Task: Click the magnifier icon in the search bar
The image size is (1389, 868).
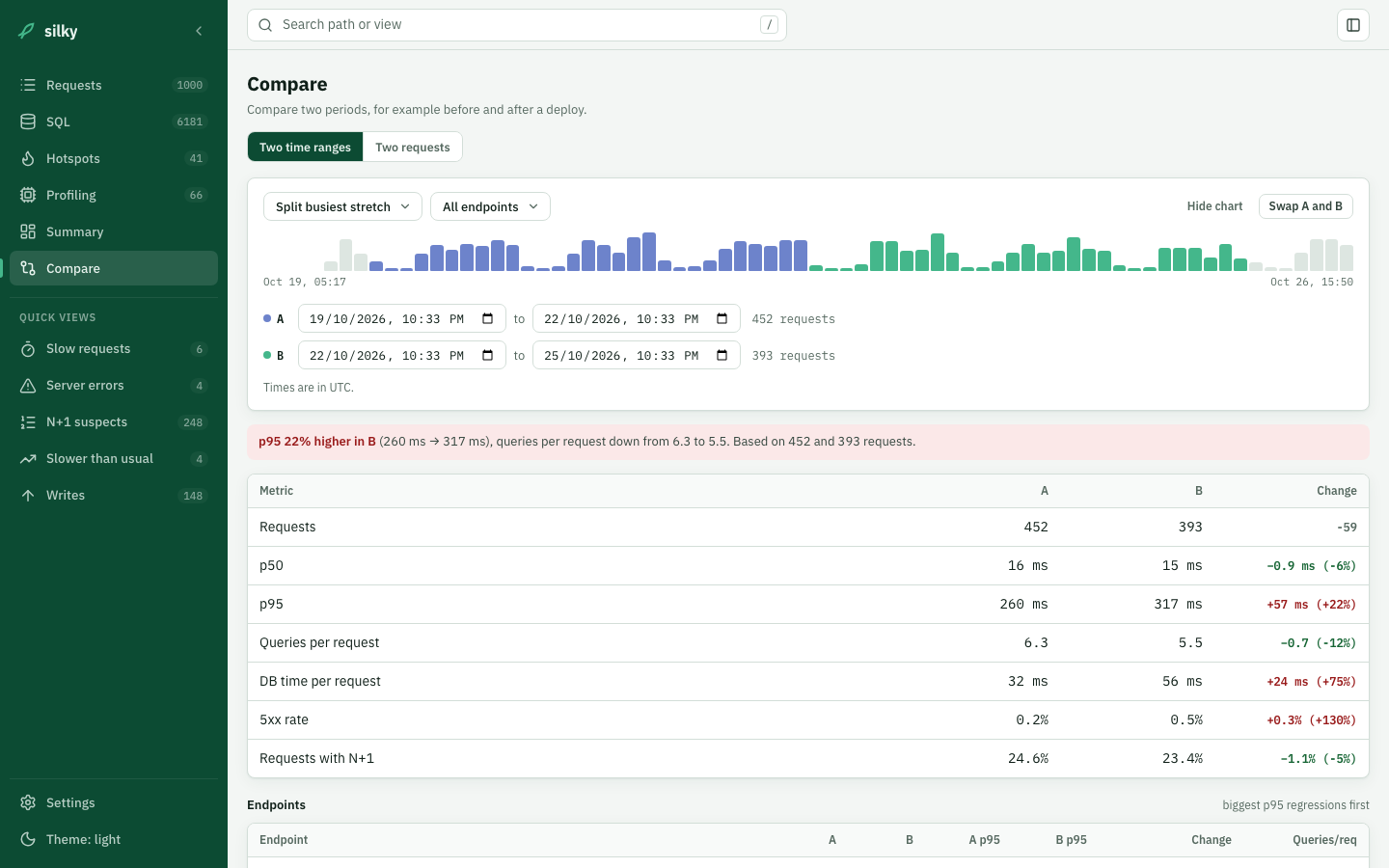Action: tap(265, 25)
